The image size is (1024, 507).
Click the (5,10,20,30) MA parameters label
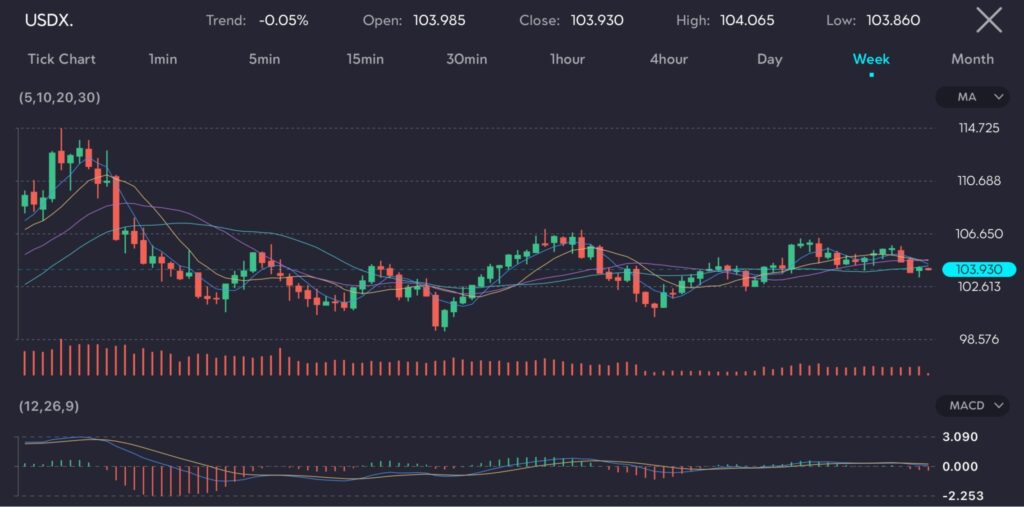(x=59, y=97)
